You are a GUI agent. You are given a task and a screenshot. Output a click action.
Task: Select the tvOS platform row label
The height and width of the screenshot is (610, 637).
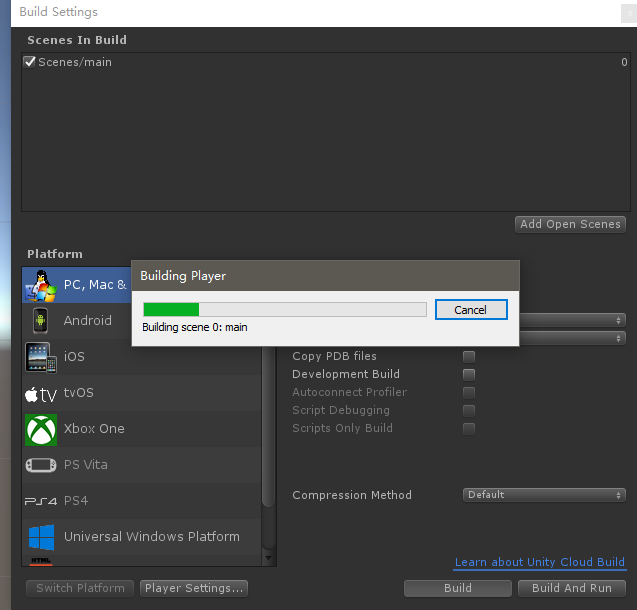[79, 393]
